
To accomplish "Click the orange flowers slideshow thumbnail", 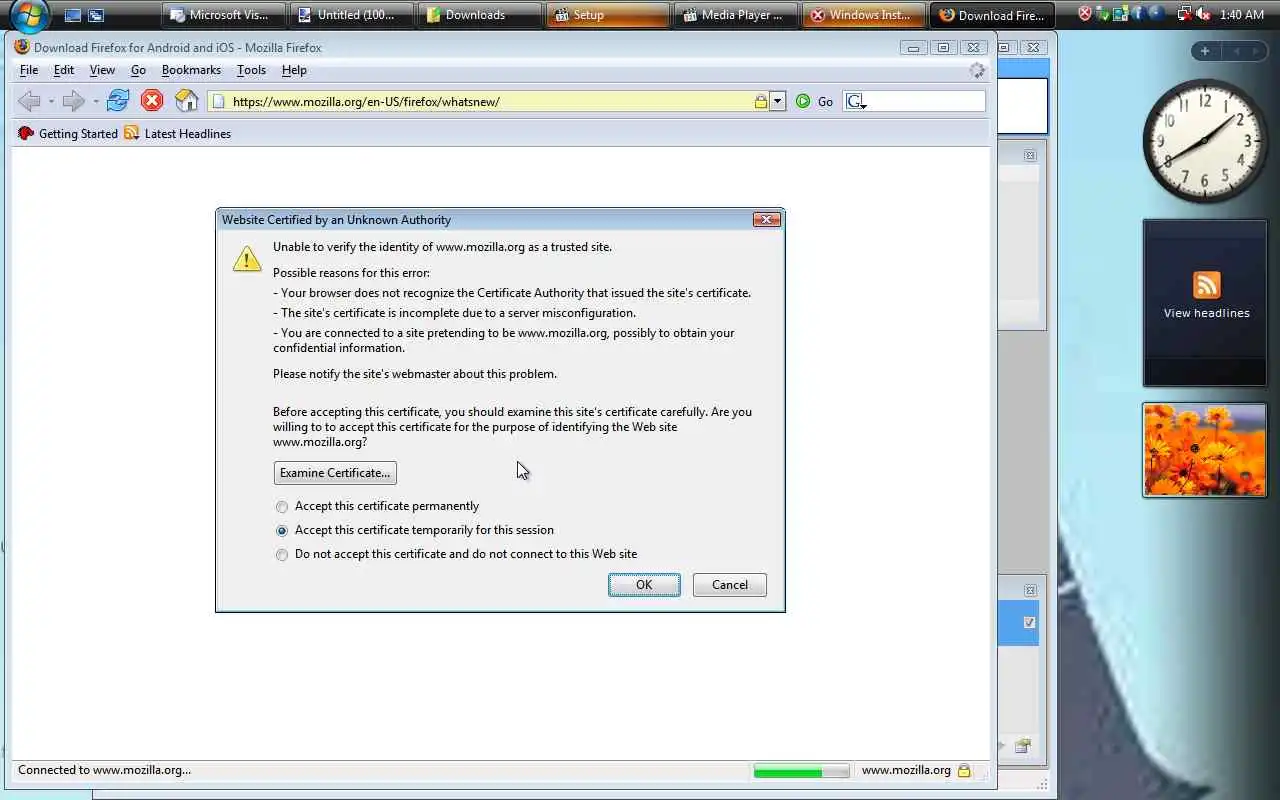I will pos(1205,450).
